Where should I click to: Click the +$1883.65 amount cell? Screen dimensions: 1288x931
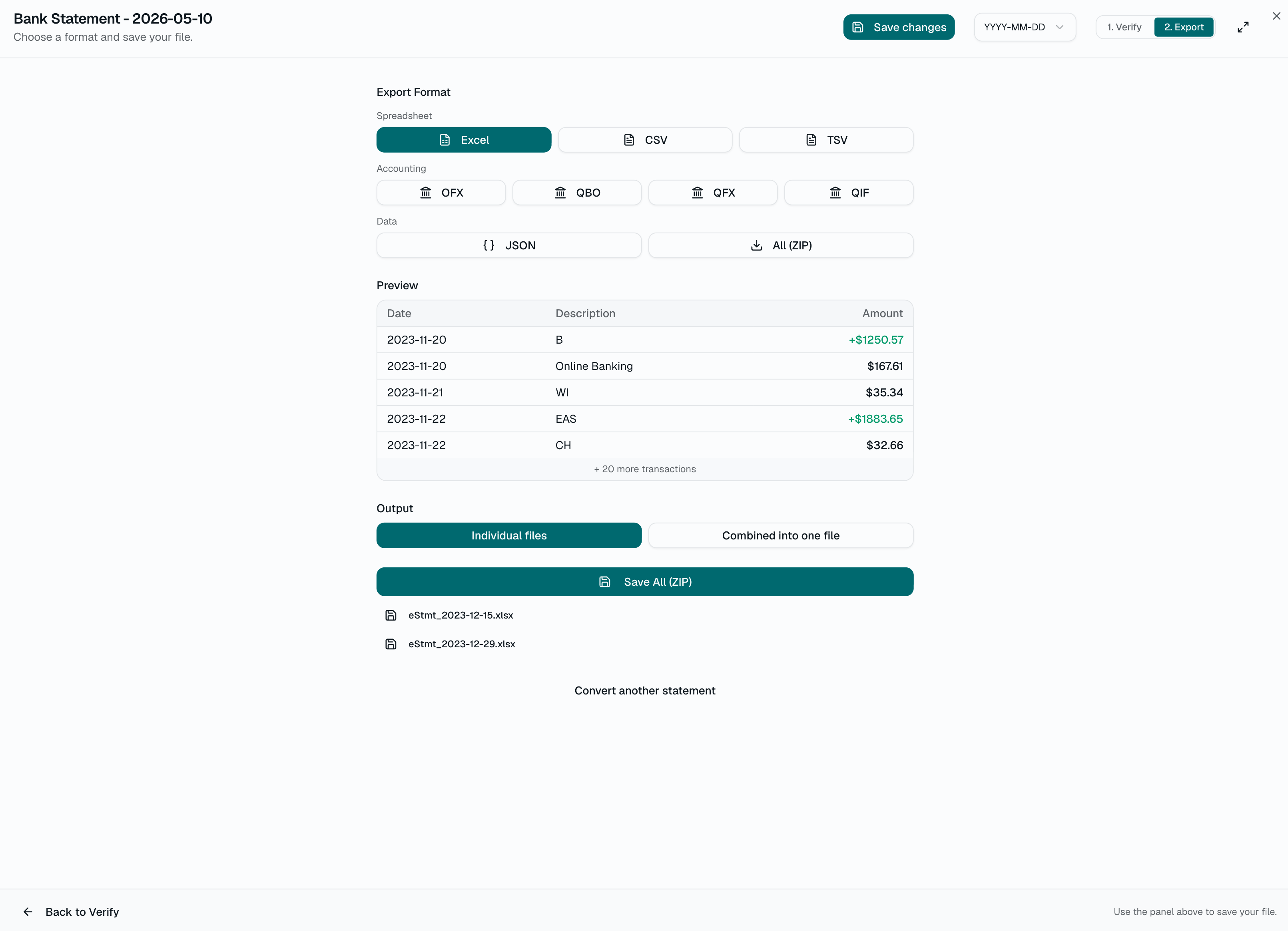(875, 419)
